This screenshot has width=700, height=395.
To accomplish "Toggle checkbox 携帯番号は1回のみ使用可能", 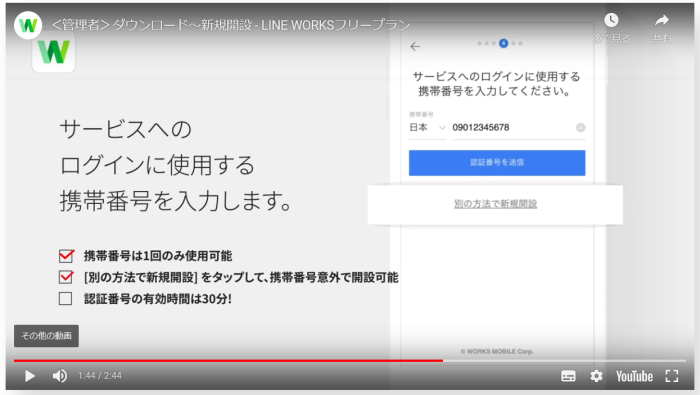I will click(66, 256).
